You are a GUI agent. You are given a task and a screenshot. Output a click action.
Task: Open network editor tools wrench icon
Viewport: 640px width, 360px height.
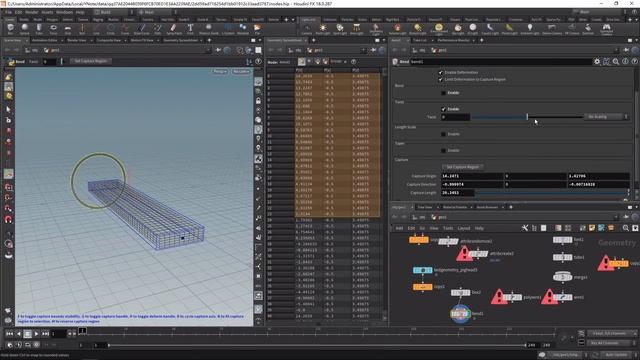pos(524,228)
